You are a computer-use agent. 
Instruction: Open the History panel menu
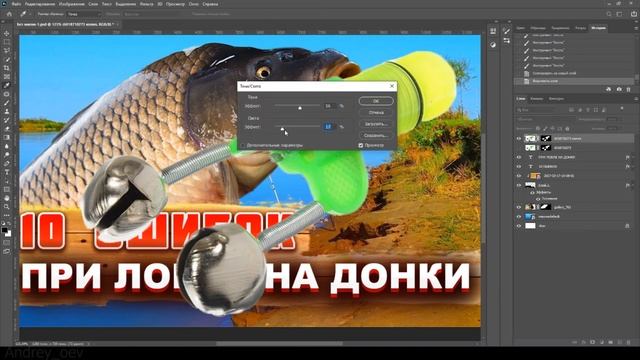(636, 28)
